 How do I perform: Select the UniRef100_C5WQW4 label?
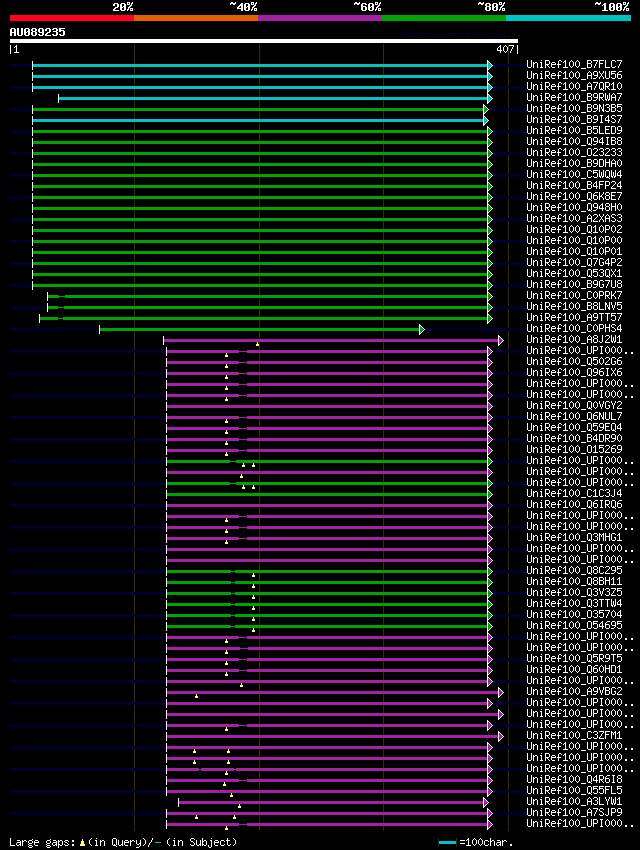(x=574, y=174)
